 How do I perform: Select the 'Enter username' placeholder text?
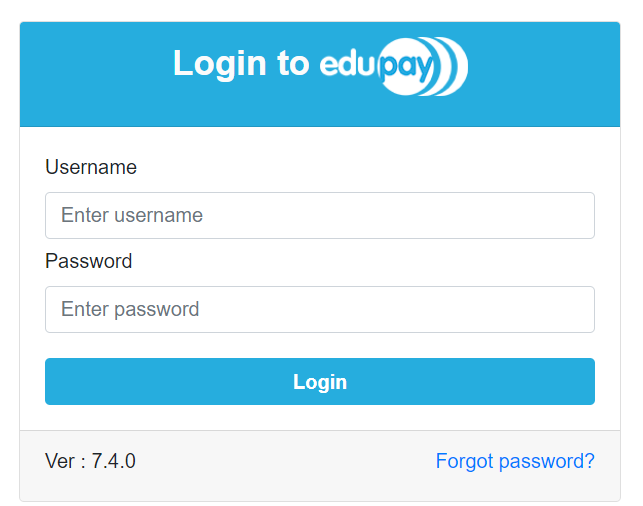click(132, 215)
